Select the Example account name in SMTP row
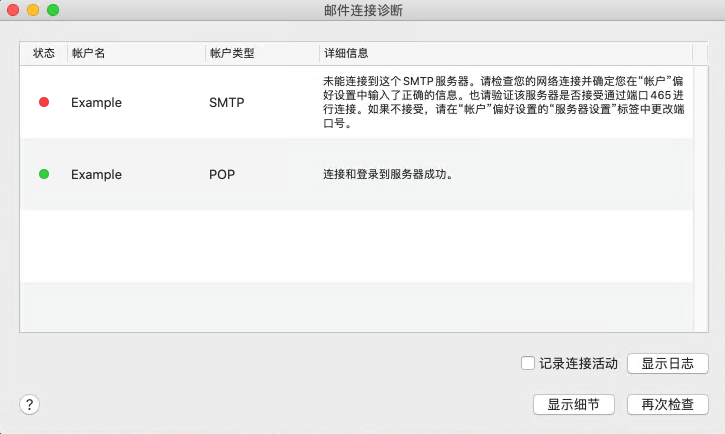 tap(96, 102)
